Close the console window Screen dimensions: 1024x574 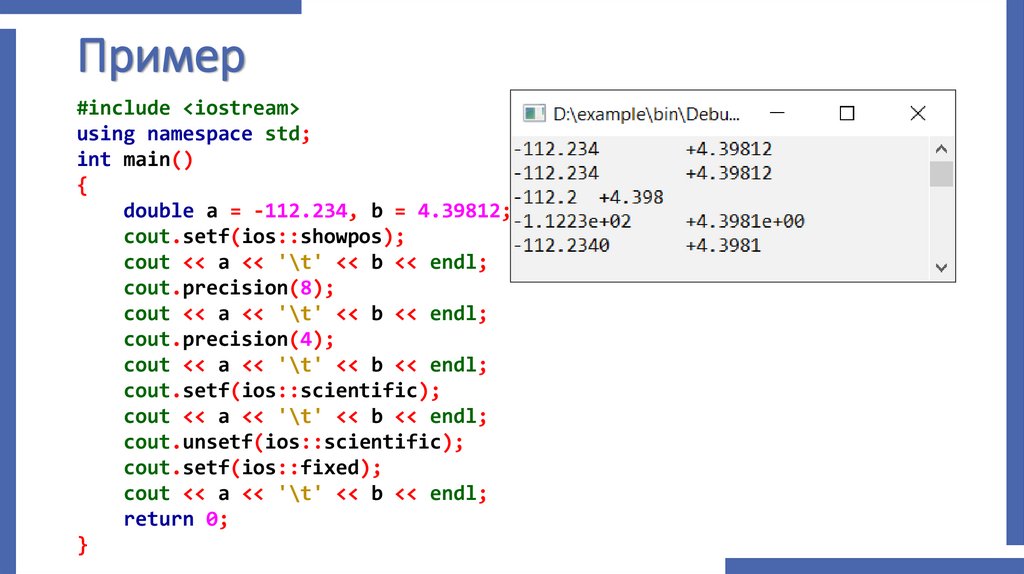tap(918, 114)
